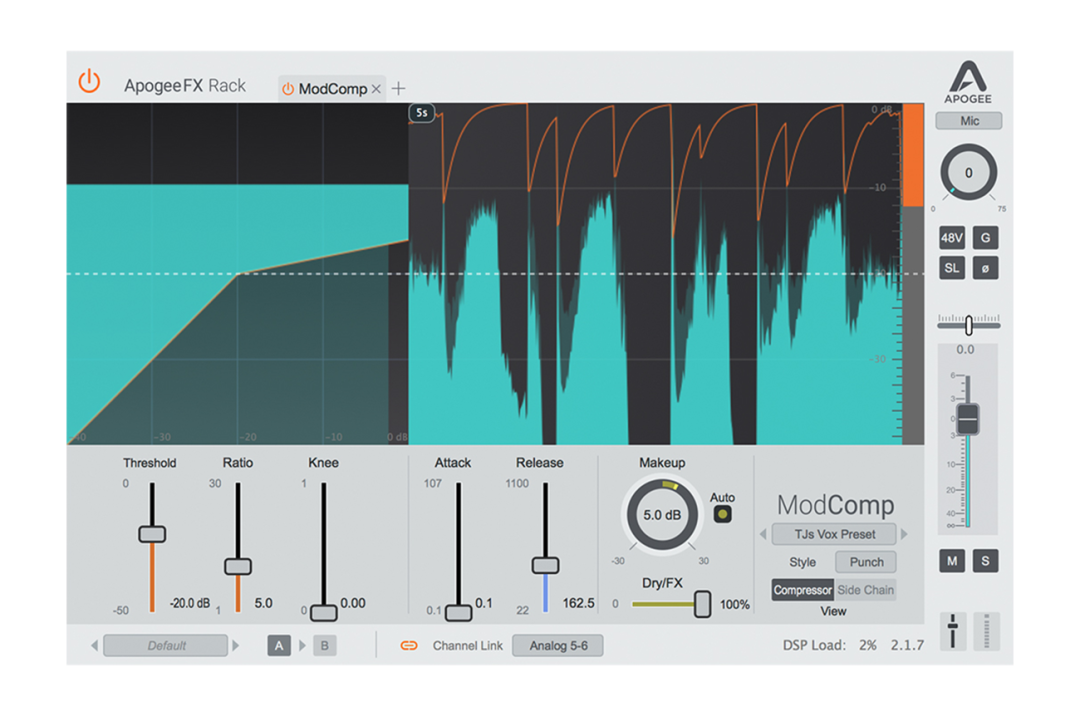Click the Dry/FX mix slider handle
Screen dimensions: 1080x719
point(702,604)
